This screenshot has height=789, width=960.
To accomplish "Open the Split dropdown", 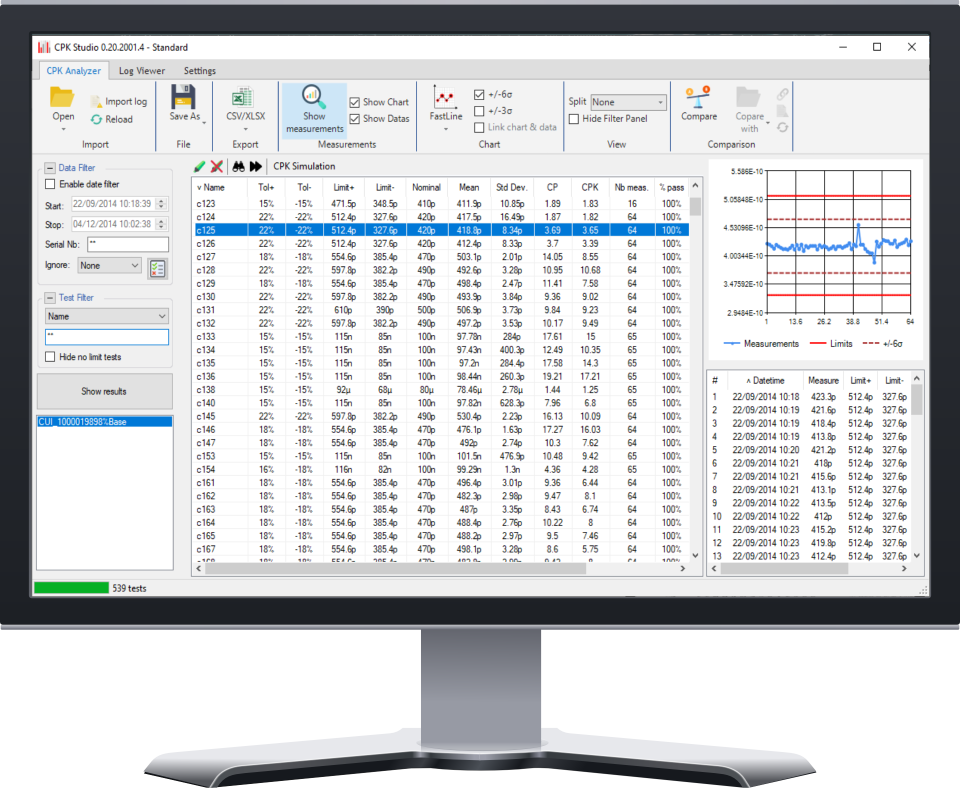I will point(628,102).
